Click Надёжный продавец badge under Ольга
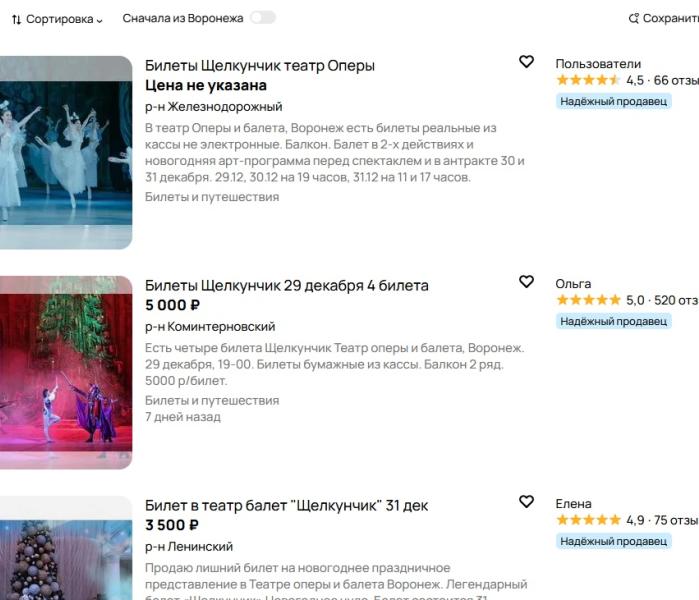 [x=613, y=321]
